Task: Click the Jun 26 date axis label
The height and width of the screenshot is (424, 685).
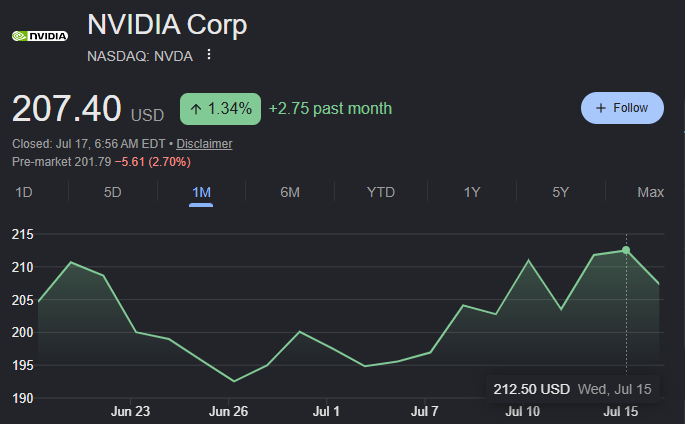Action: 228,411
